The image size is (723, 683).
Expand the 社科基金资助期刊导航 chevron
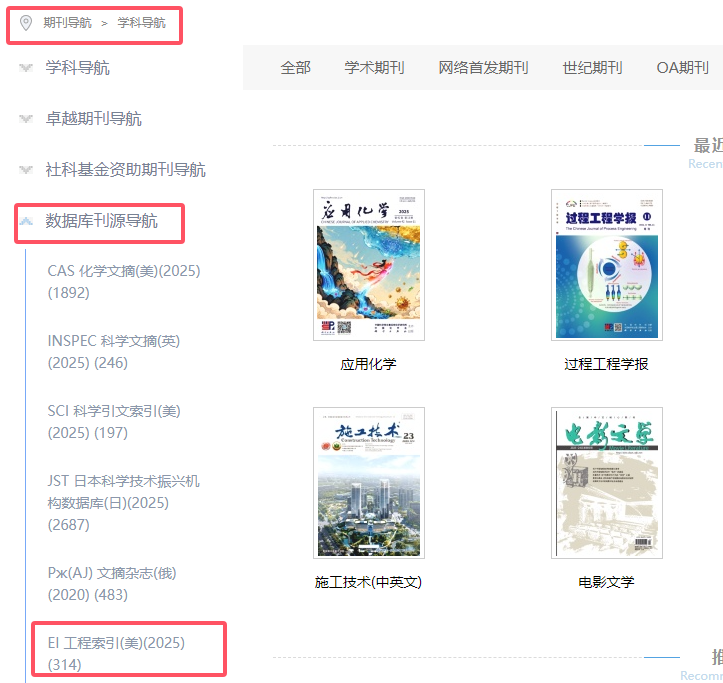tap(26, 170)
